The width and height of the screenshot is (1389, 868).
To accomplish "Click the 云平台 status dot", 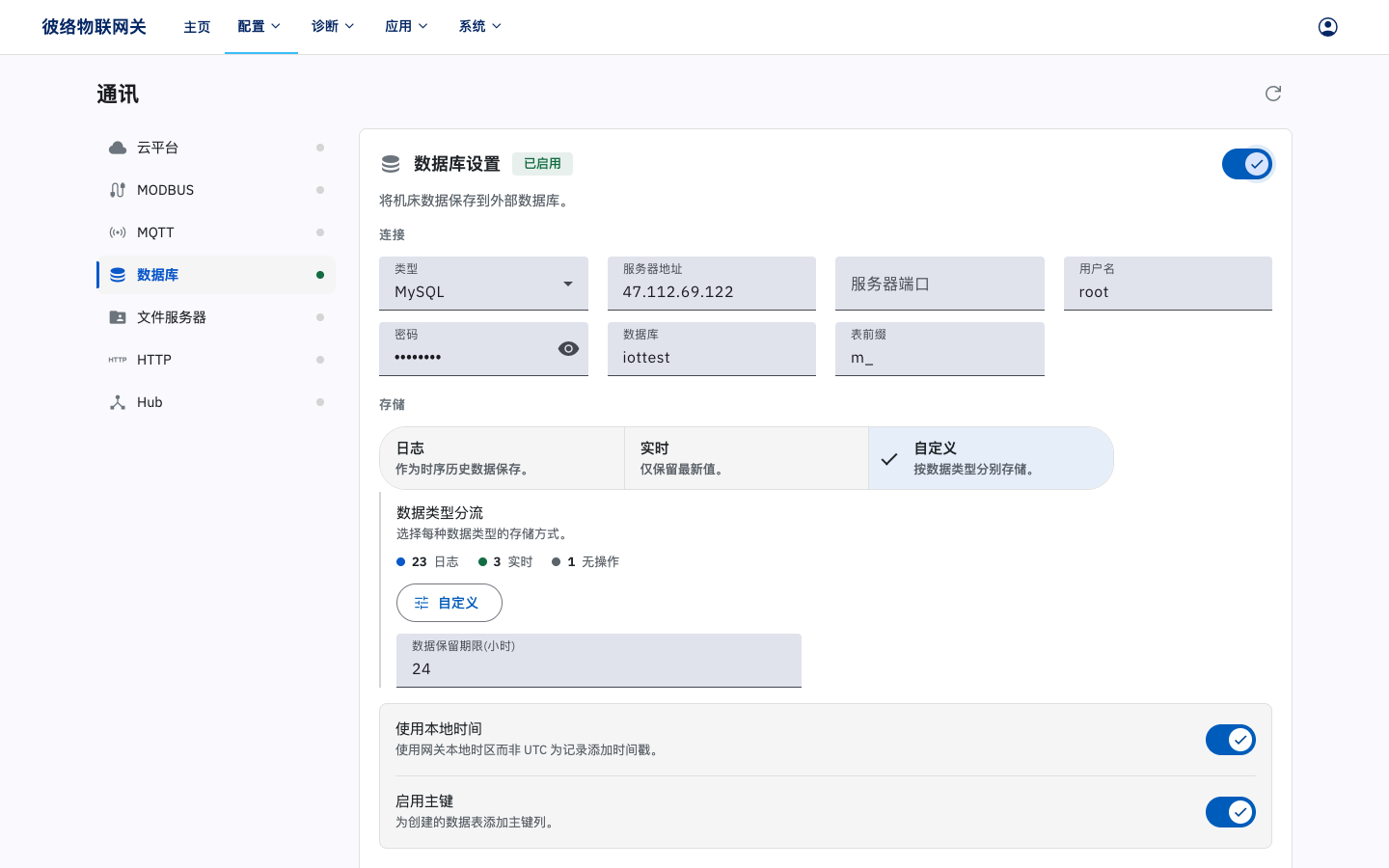I will coord(320,148).
